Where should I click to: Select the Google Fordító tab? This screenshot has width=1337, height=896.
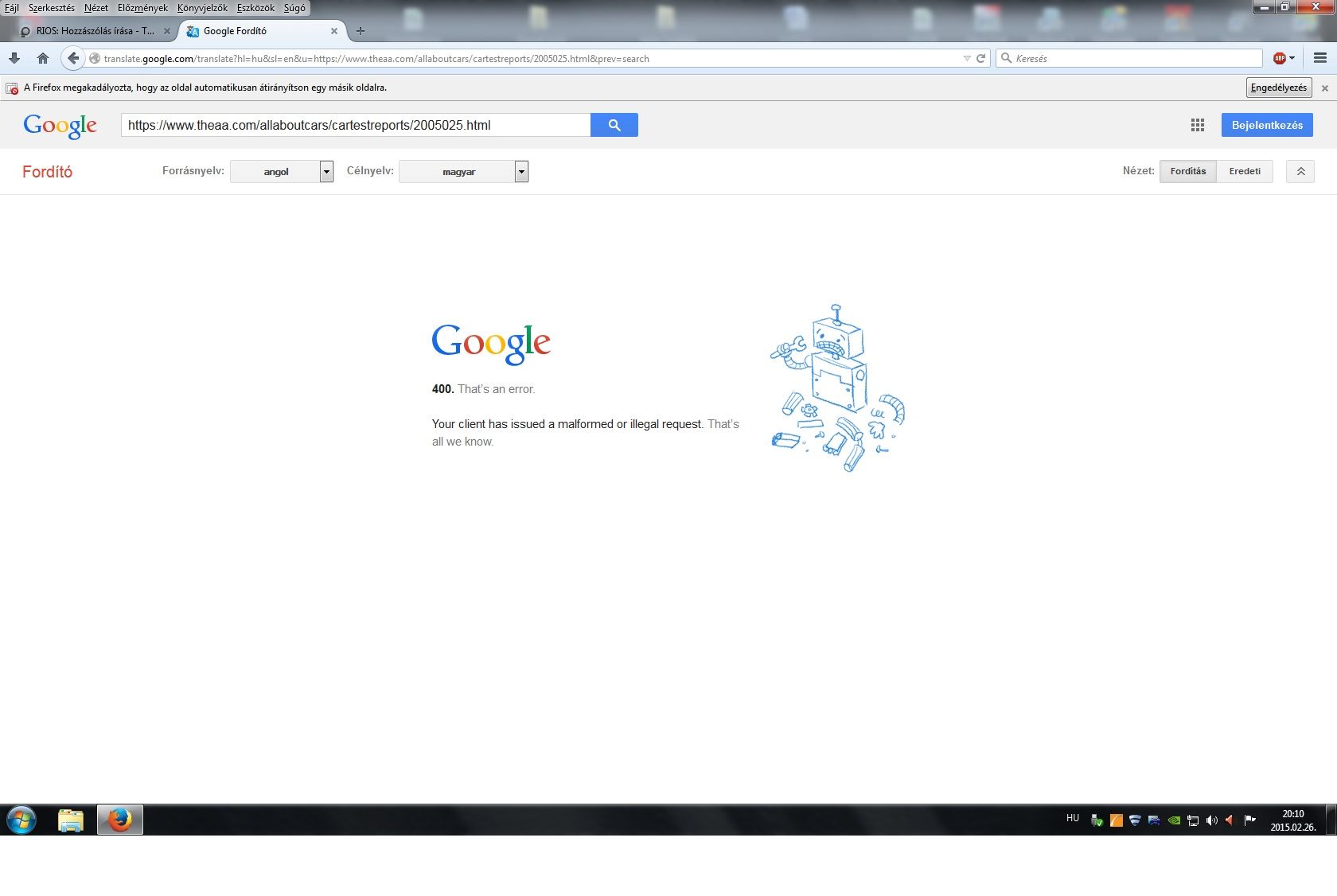(263, 31)
